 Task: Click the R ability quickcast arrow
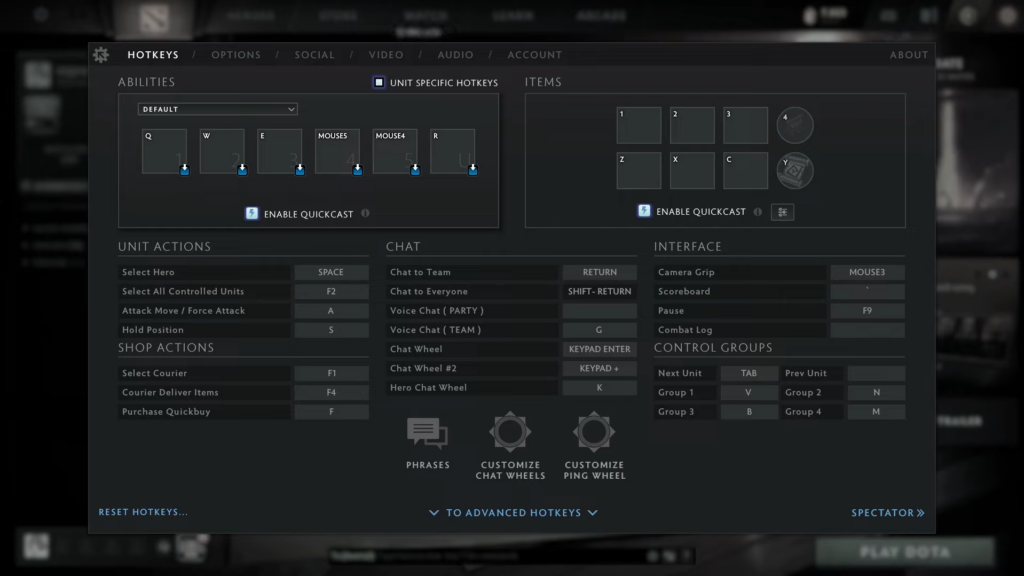473,169
